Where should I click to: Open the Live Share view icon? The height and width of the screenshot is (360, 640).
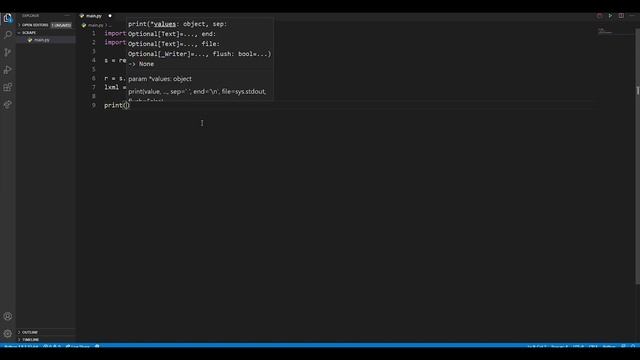pos(8,105)
